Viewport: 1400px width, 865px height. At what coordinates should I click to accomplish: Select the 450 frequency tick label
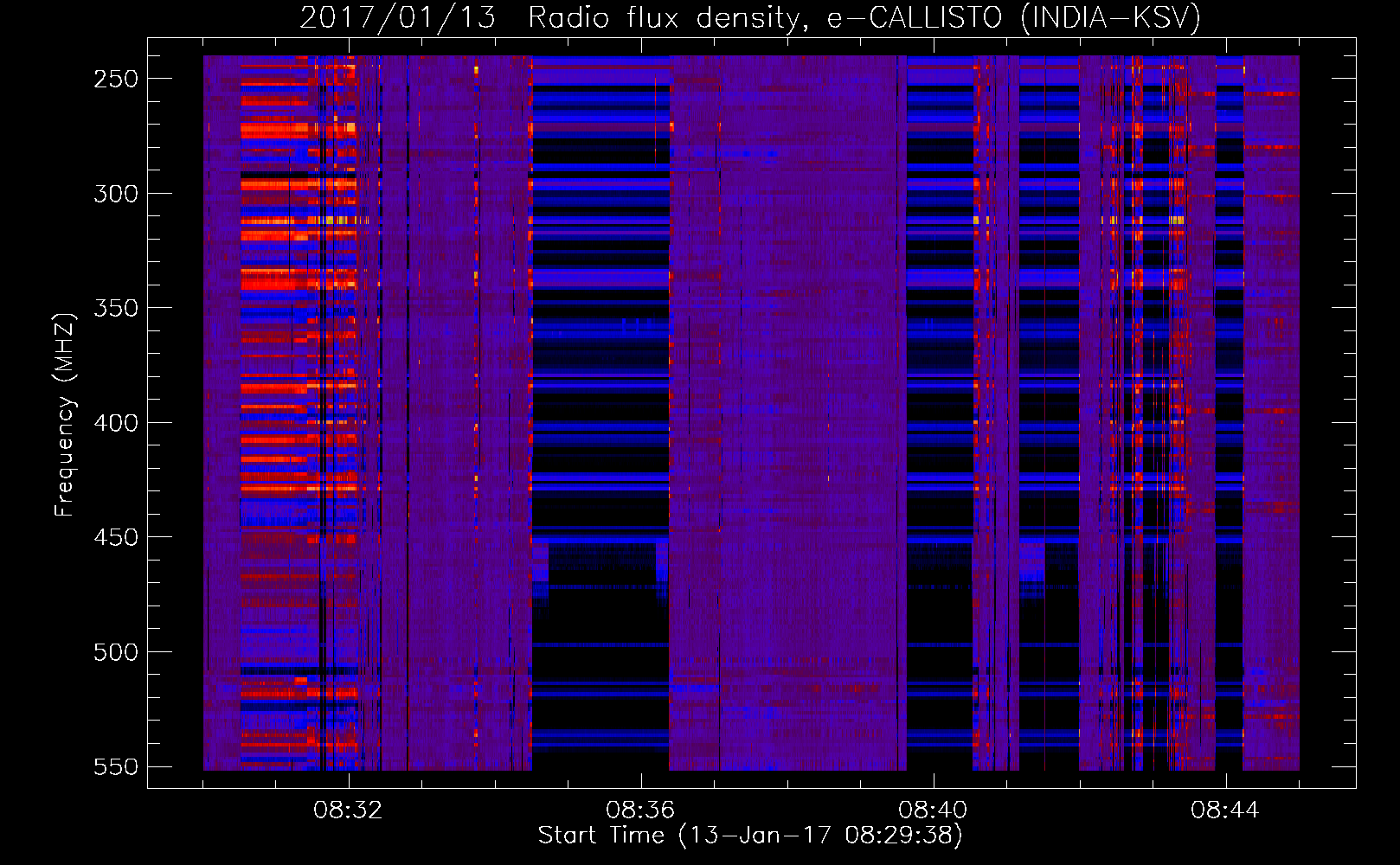[116, 537]
